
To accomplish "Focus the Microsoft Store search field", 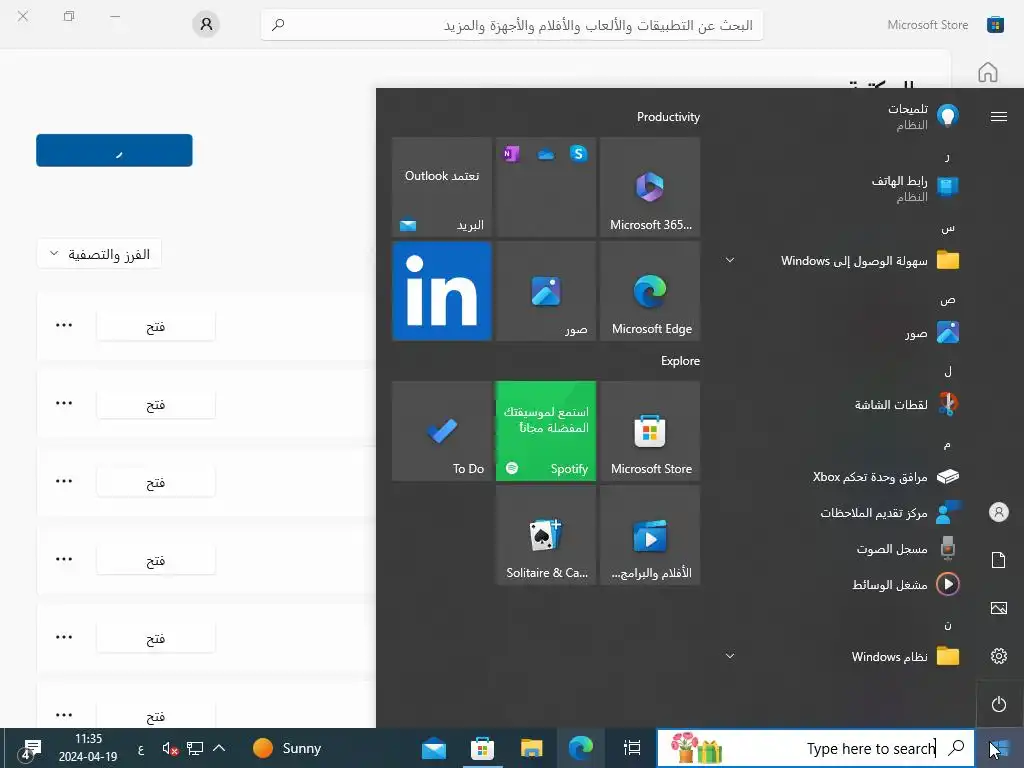I will click(512, 25).
